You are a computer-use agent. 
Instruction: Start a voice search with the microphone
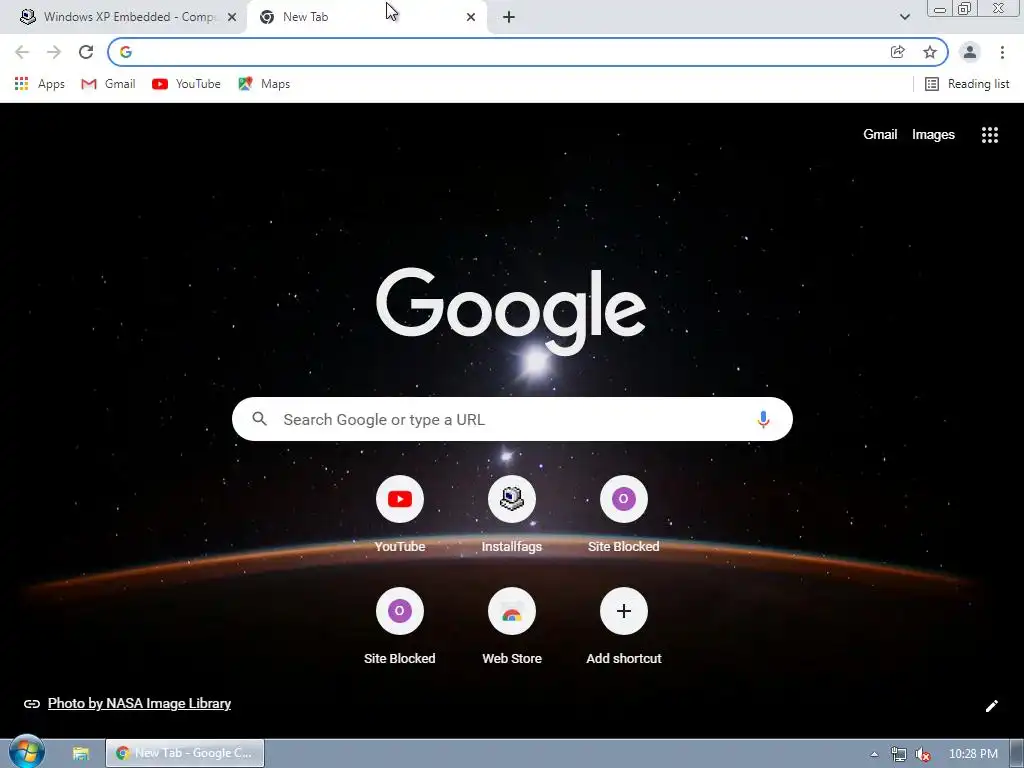tap(763, 419)
